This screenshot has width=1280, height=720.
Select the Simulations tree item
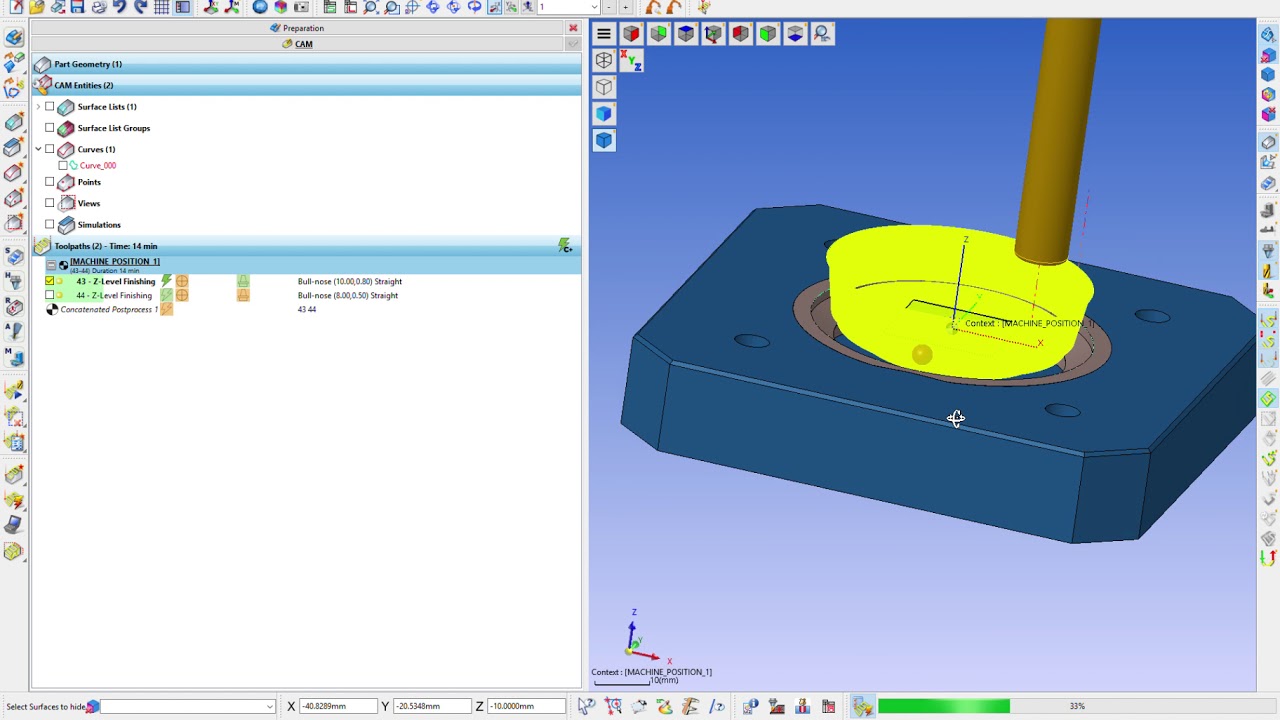click(x=99, y=225)
